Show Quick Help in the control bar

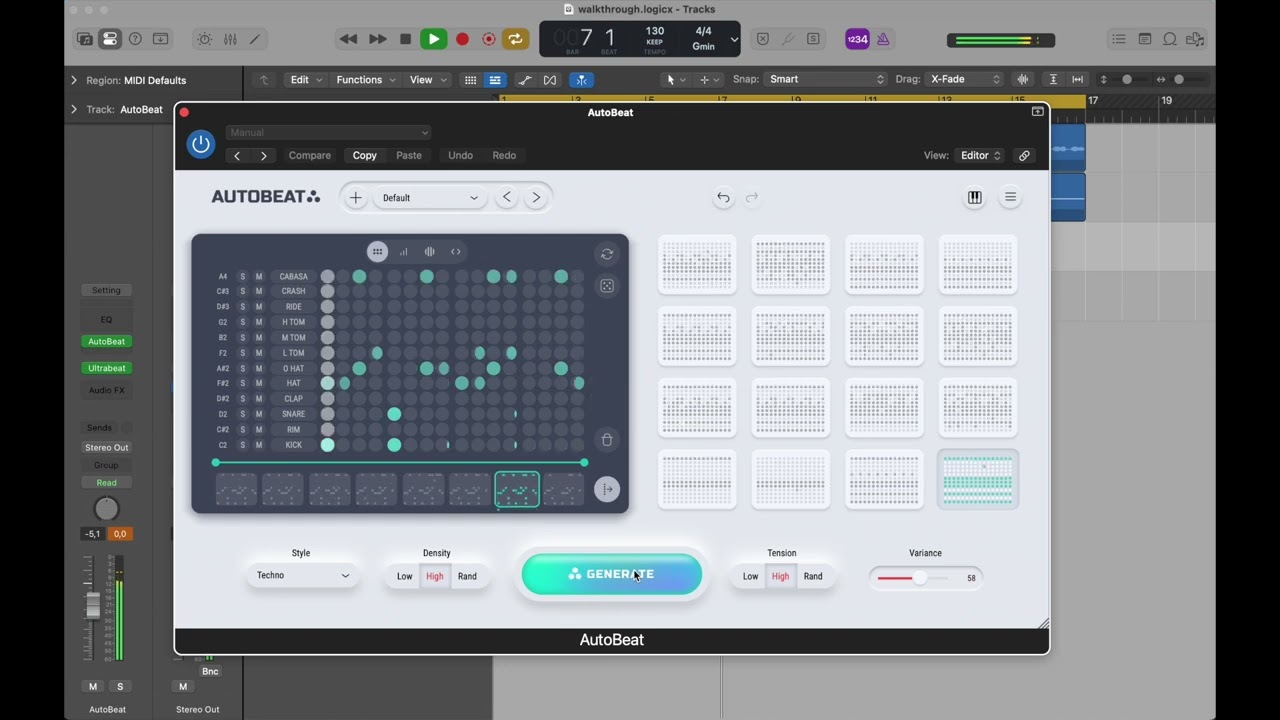tap(135, 39)
